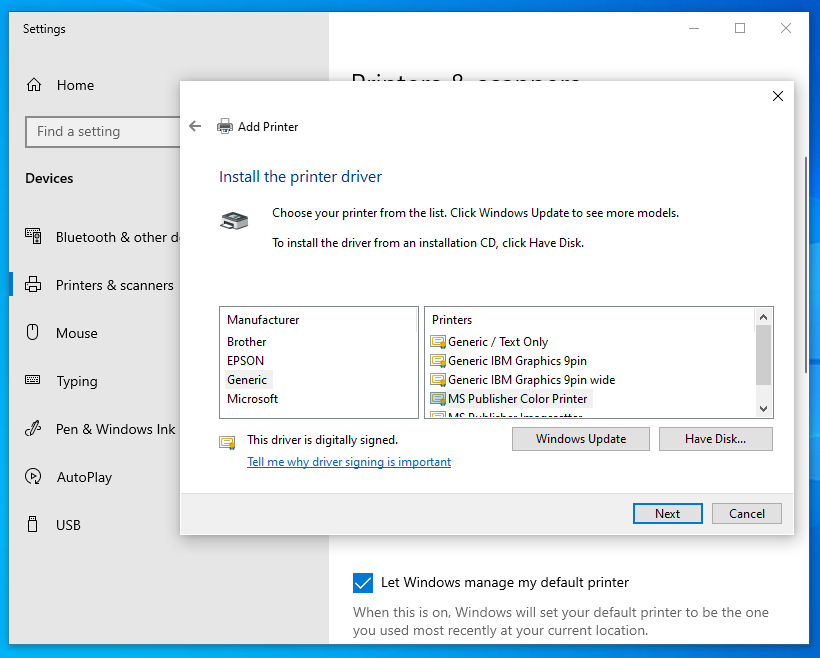This screenshot has width=820, height=658.
Task: Click the Have Disk... button
Action: pyautogui.click(x=715, y=439)
